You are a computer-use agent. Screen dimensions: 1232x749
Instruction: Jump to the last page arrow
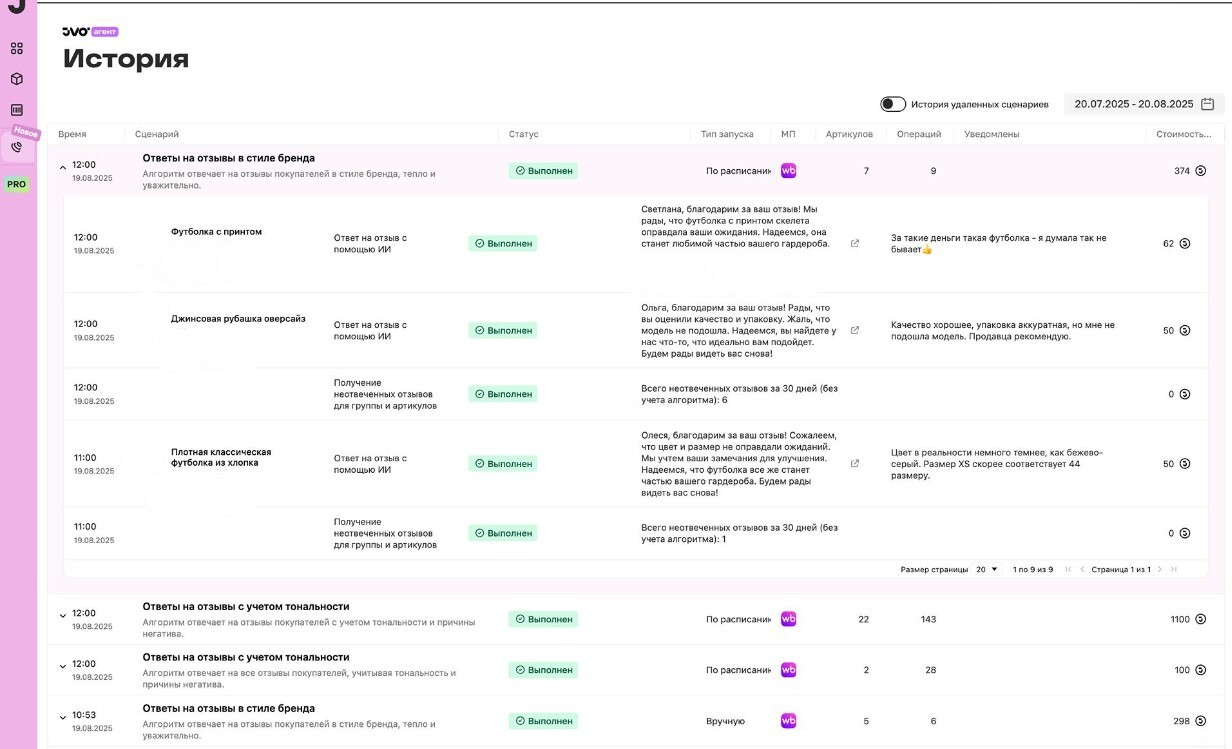click(1174, 569)
